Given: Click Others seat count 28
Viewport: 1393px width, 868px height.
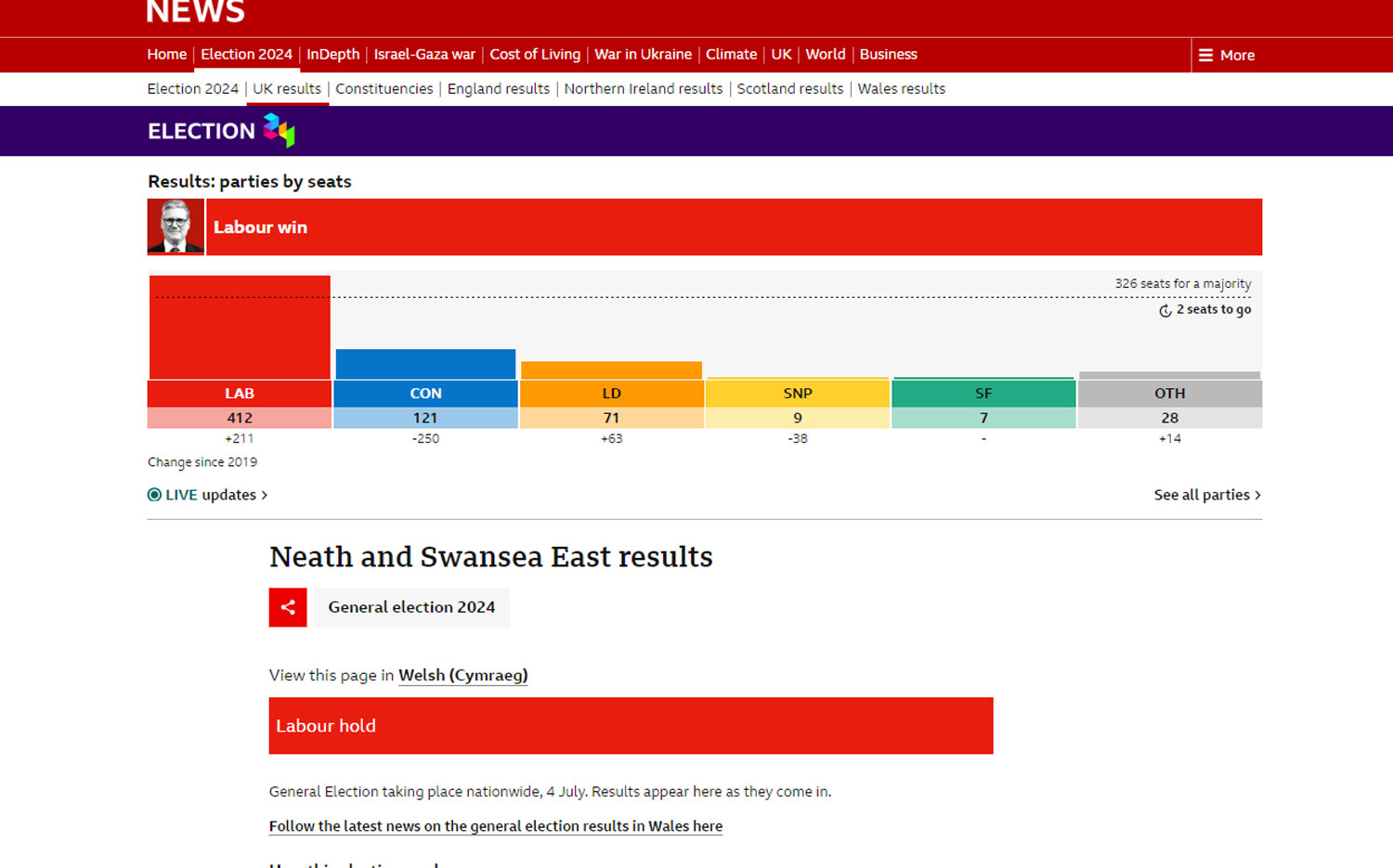Looking at the screenshot, I should 1170,418.
